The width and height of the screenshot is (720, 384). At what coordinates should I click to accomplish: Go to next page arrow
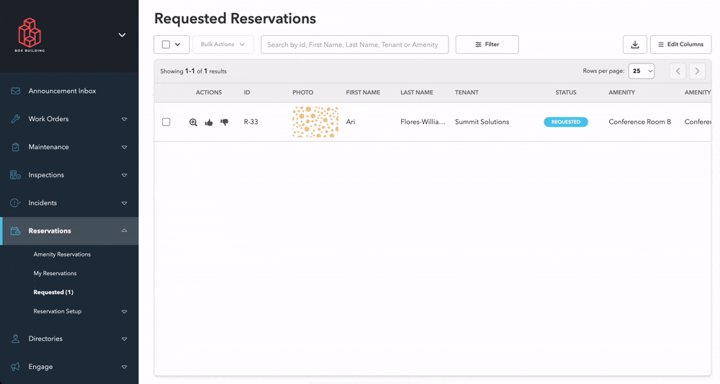tap(697, 71)
